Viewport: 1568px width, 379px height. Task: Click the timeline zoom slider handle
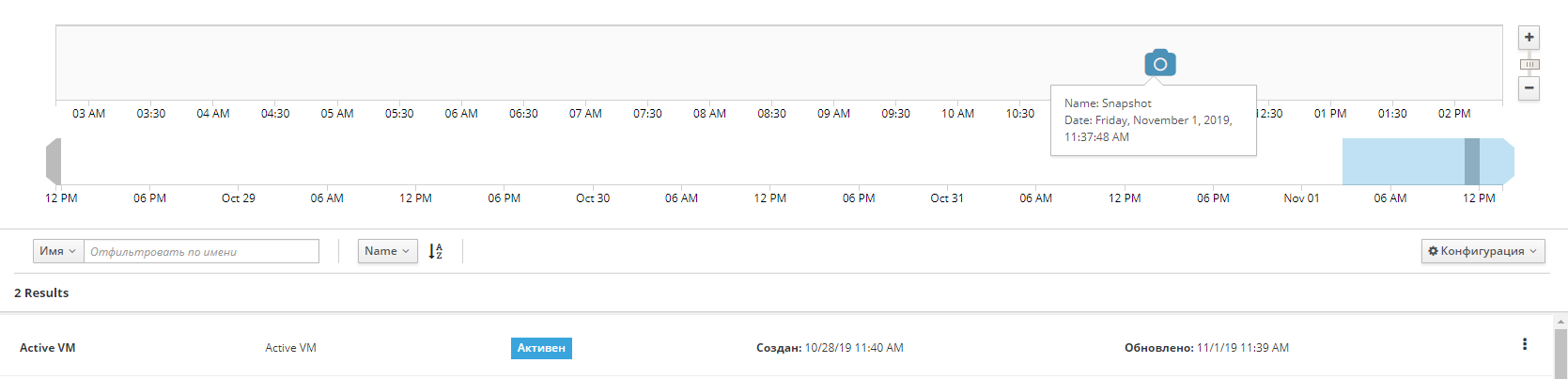point(1529,64)
